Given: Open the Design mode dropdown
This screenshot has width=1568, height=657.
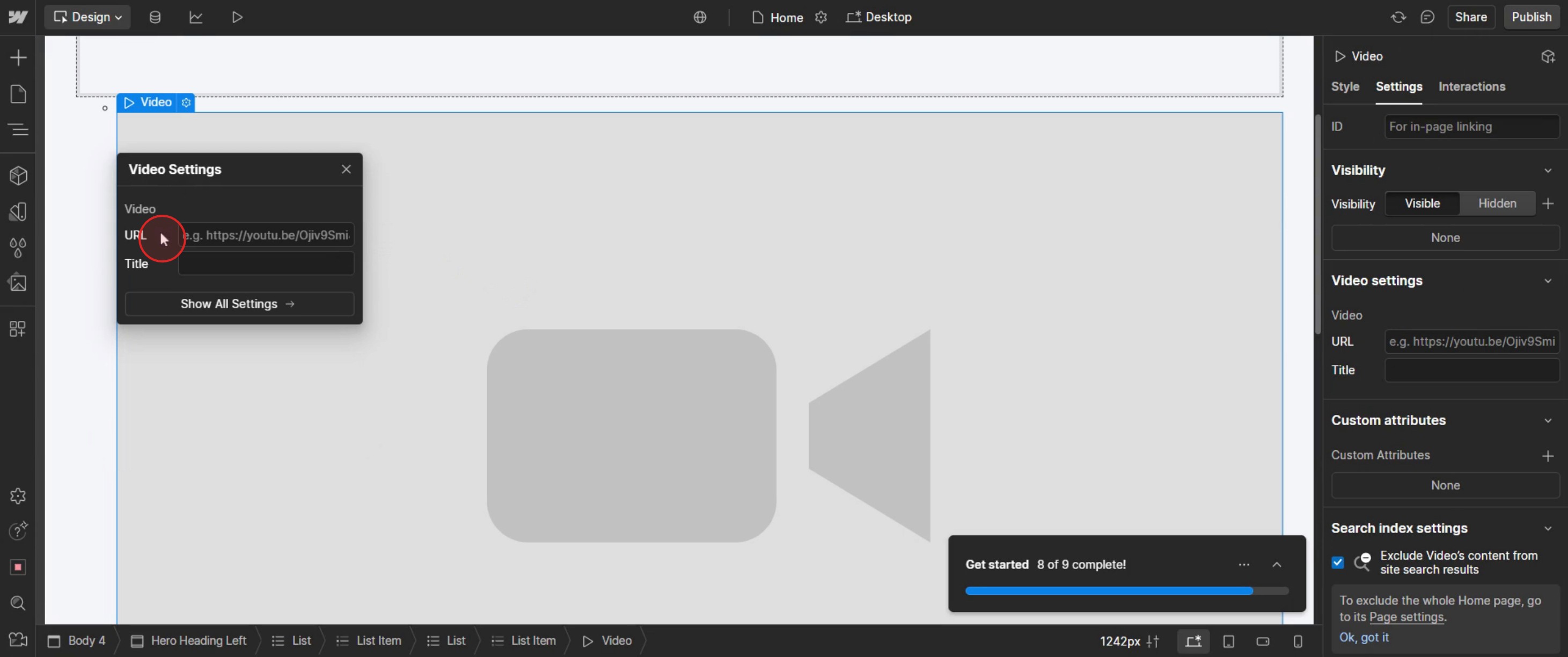Looking at the screenshot, I should [87, 17].
